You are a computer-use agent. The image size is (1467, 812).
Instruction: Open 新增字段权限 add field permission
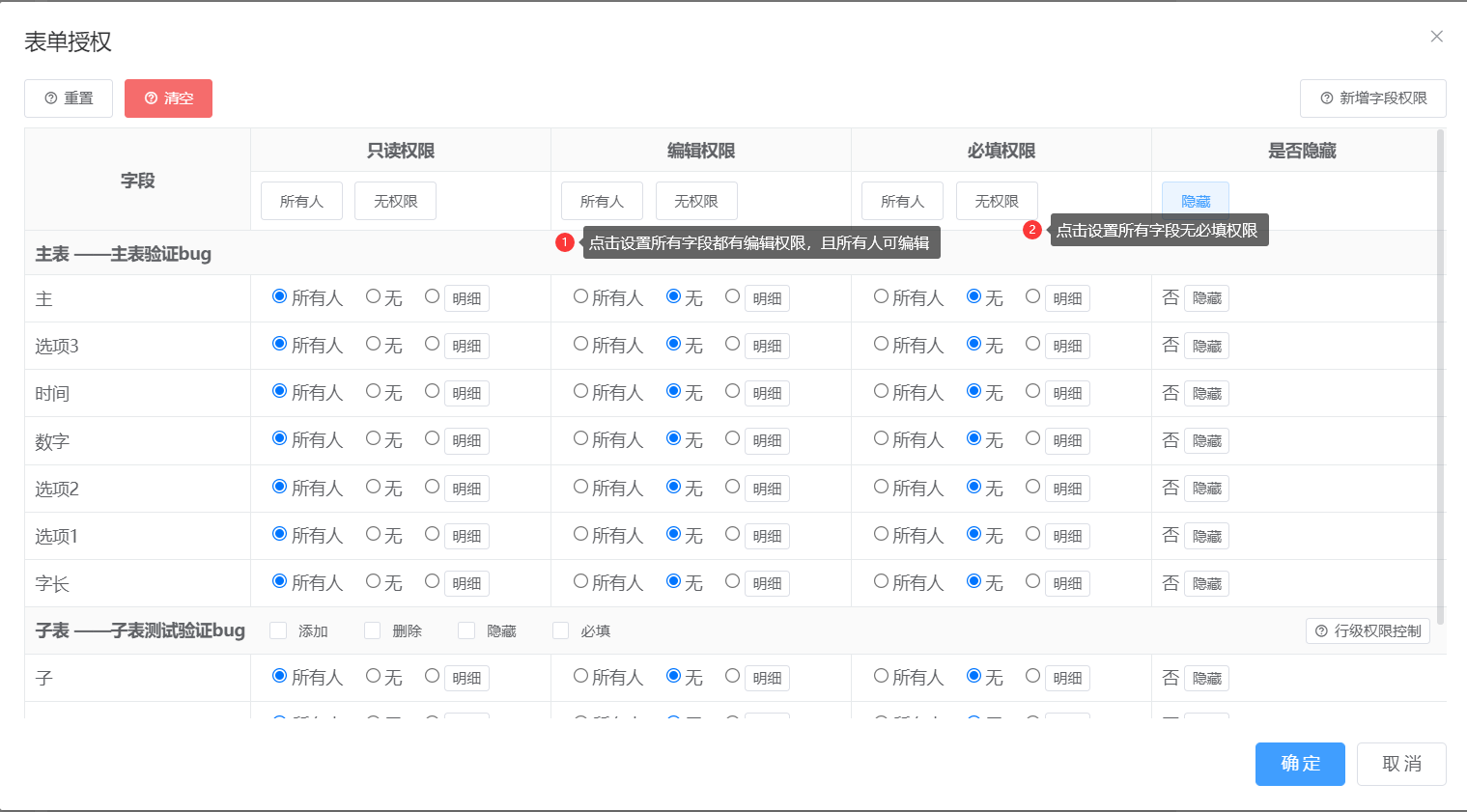tap(1372, 98)
